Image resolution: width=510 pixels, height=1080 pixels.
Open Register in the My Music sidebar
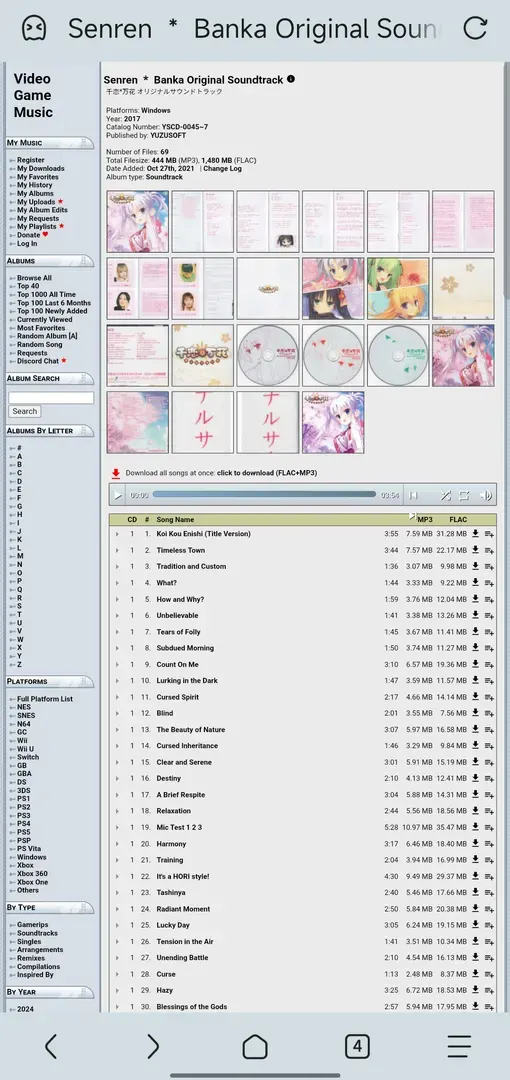tap(31, 160)
